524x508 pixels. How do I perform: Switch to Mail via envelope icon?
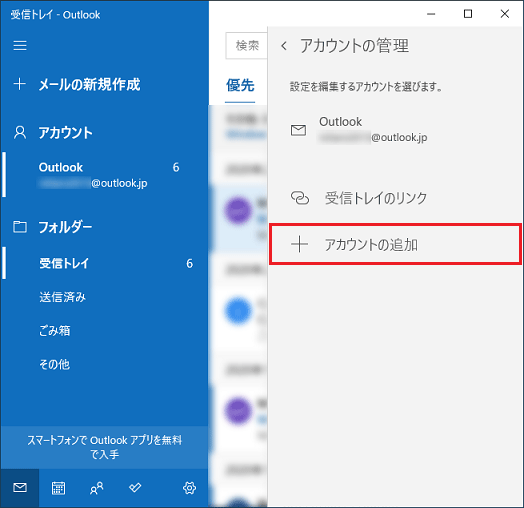point(20,488)
